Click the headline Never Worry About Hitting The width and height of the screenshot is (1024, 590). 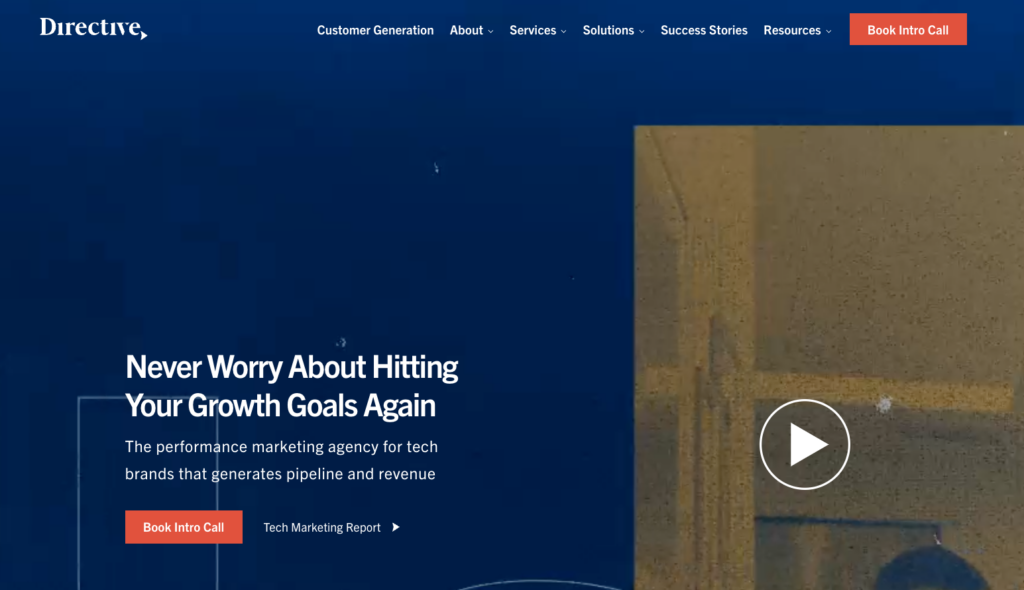[x=291, y=367]
